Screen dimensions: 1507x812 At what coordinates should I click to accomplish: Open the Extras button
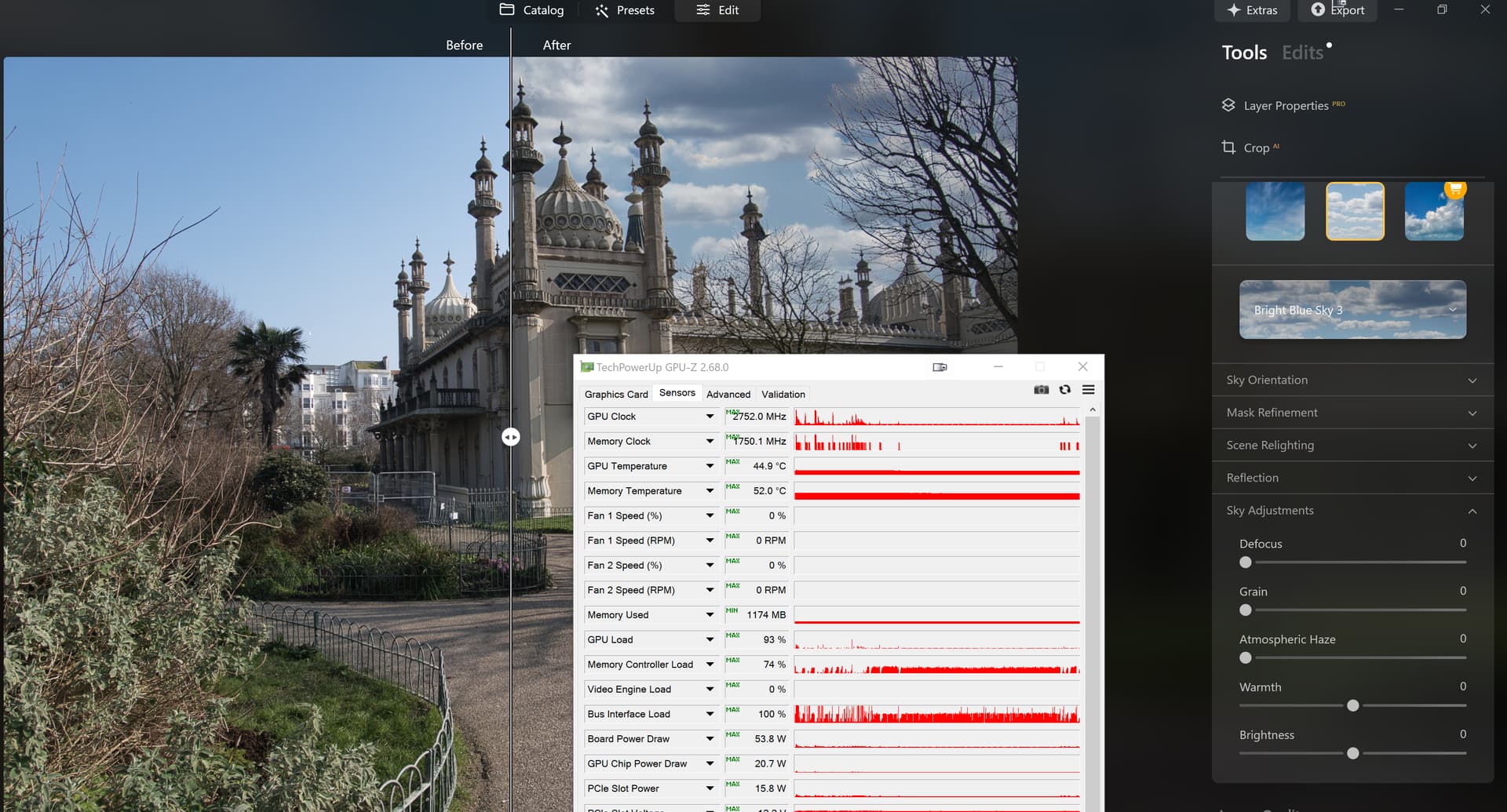pyautogui.click(x=1252, y=10)
